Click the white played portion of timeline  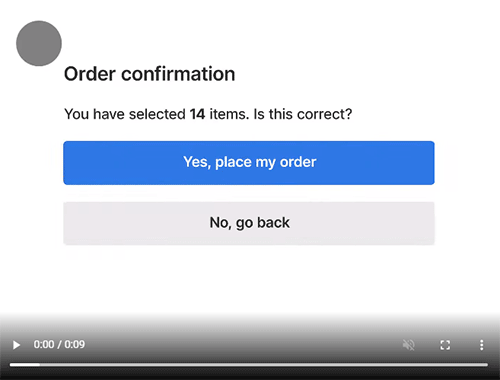pyautogui.click(x=25, y=365)
